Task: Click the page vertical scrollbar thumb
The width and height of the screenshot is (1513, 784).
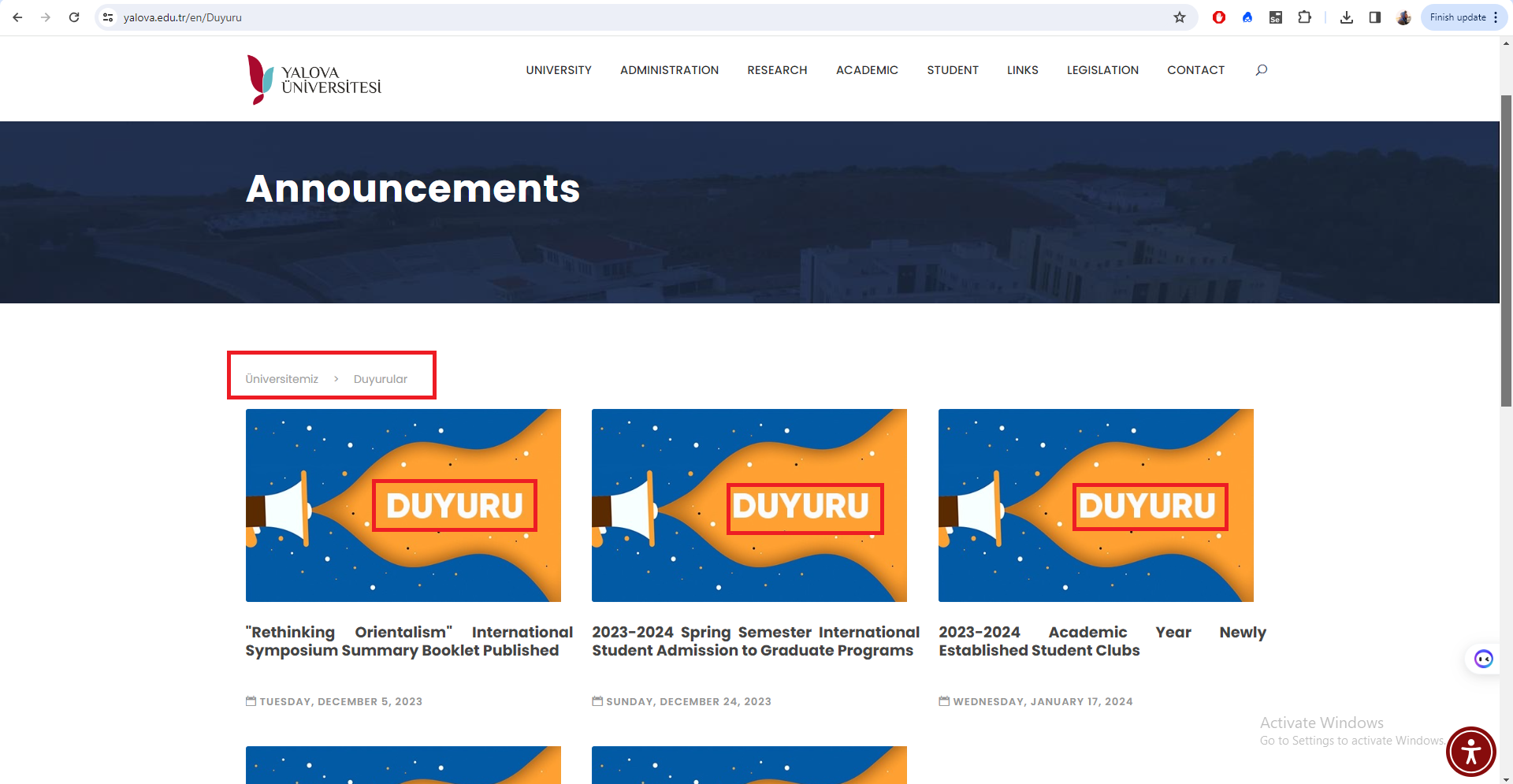Action: [x=1506, y=251]
